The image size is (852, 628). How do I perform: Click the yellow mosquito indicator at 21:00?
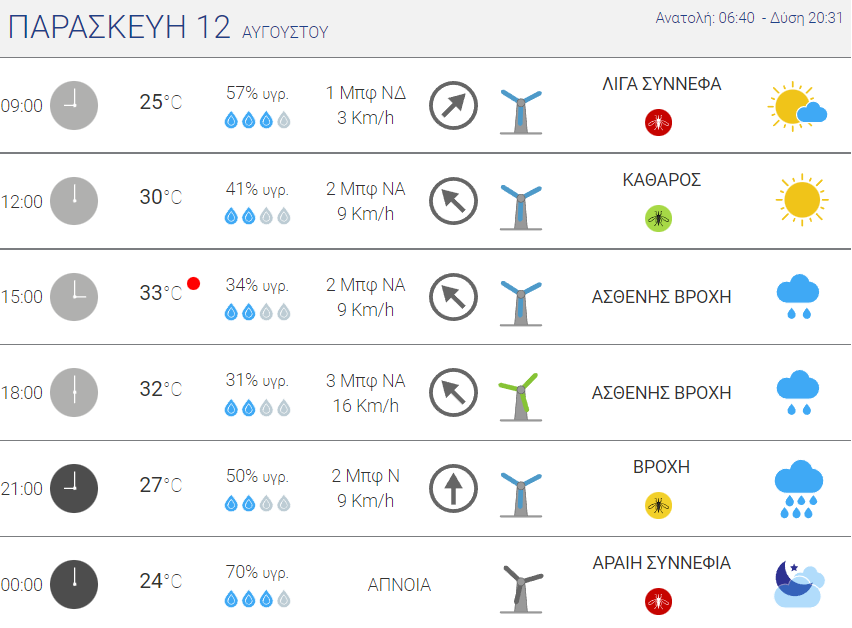pos(659,505)
